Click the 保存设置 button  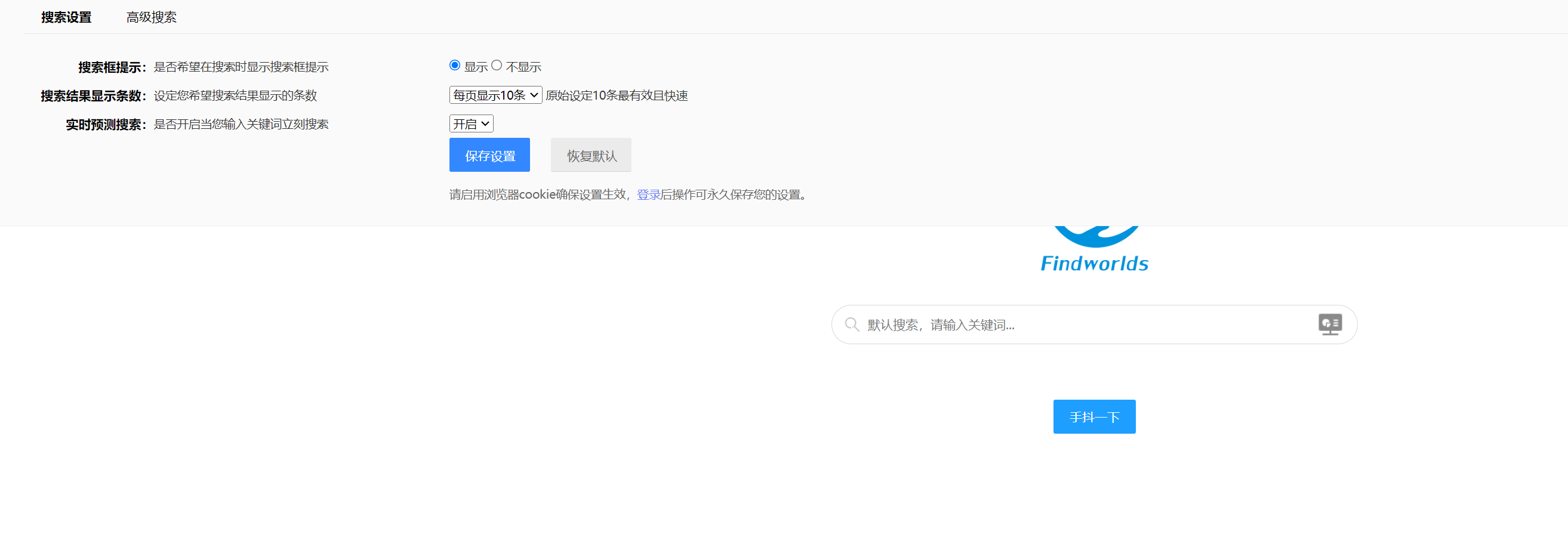489,155
